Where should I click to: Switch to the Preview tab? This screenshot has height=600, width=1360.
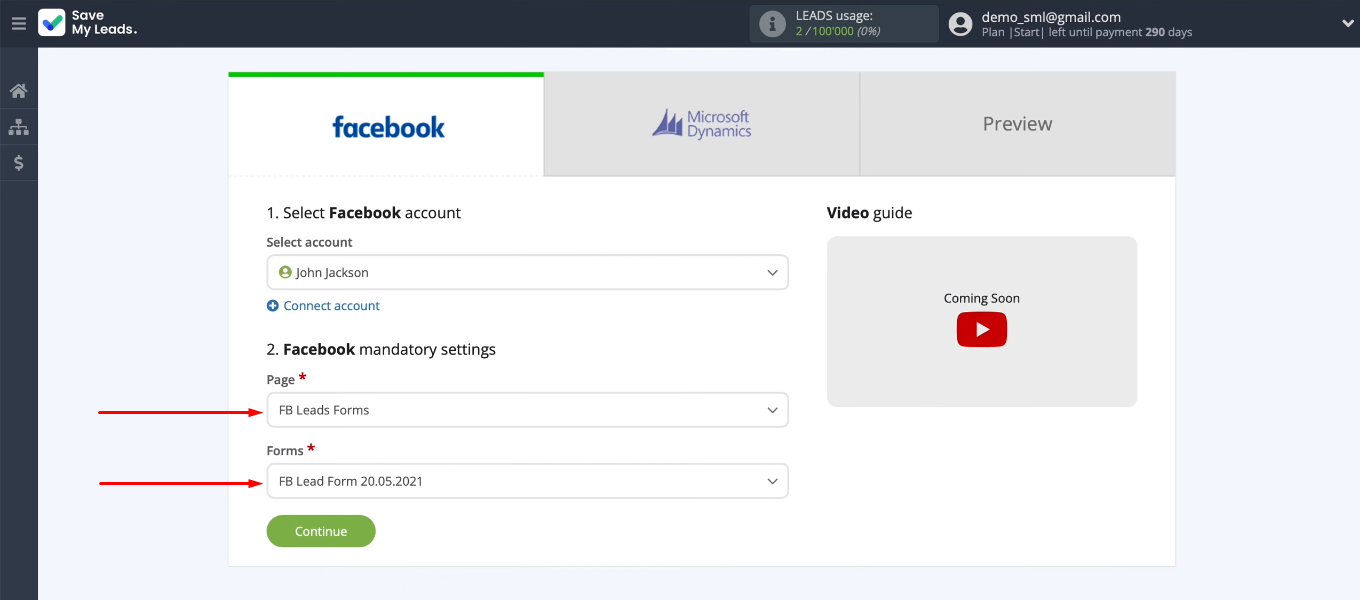click(1017, 125)
